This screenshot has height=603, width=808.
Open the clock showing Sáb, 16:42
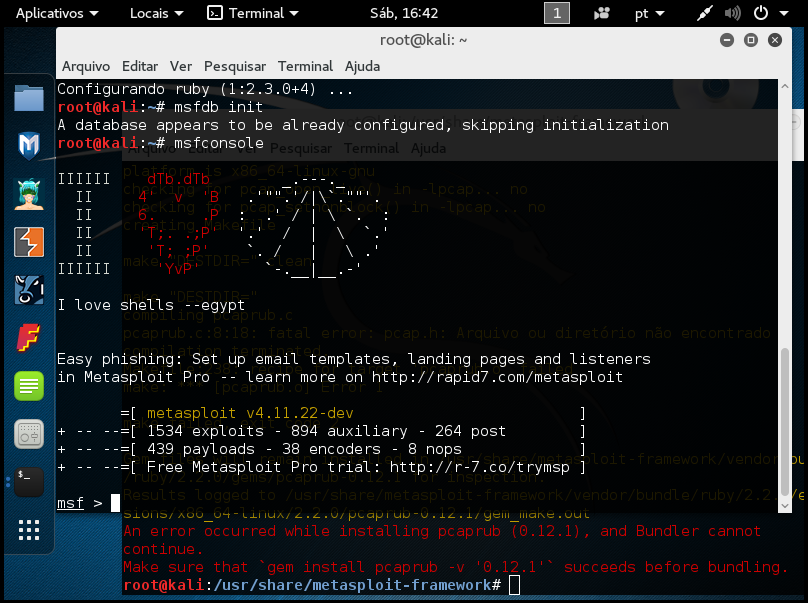(x=404, y=13)
